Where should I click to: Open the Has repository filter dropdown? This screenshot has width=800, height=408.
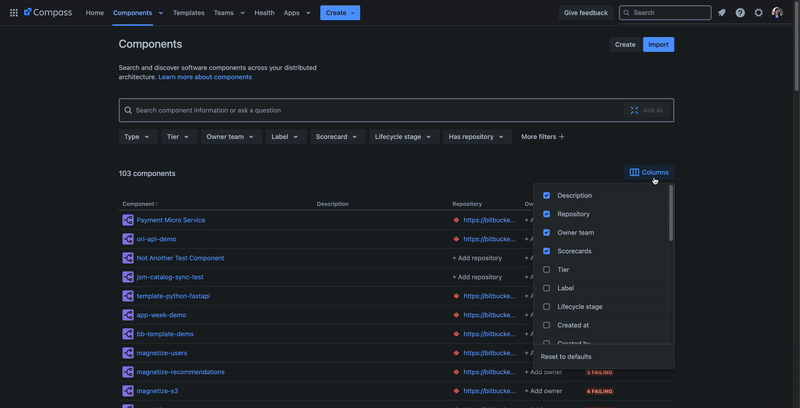[x=477, y=137]
